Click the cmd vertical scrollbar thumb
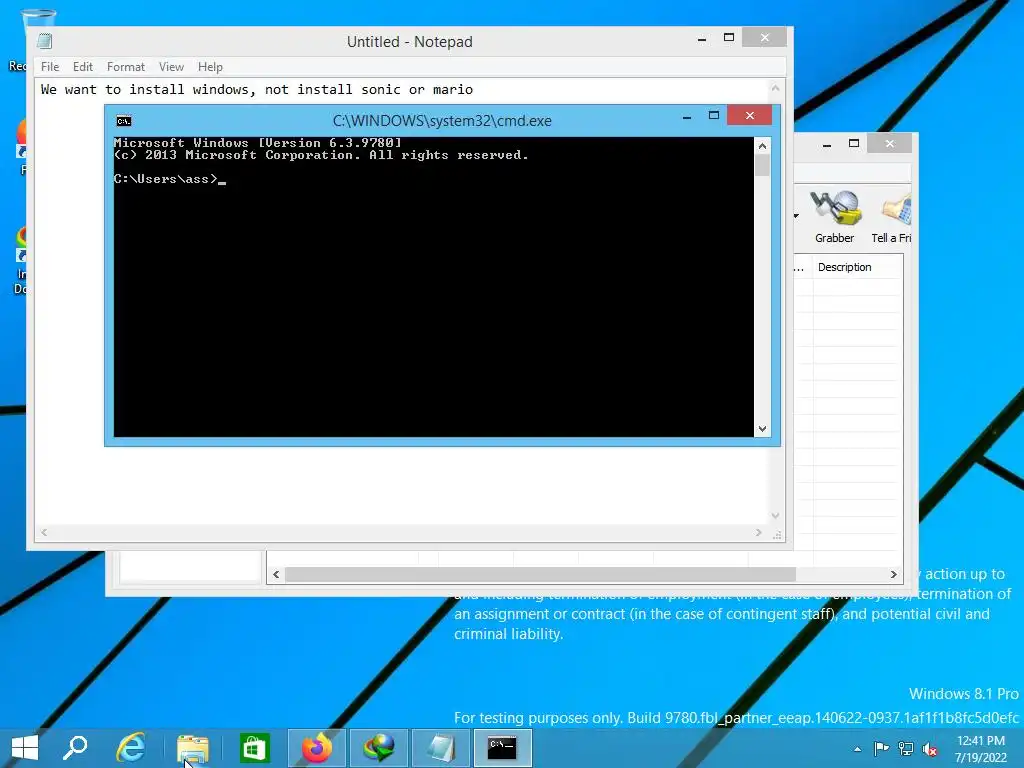 coord(762,165)
